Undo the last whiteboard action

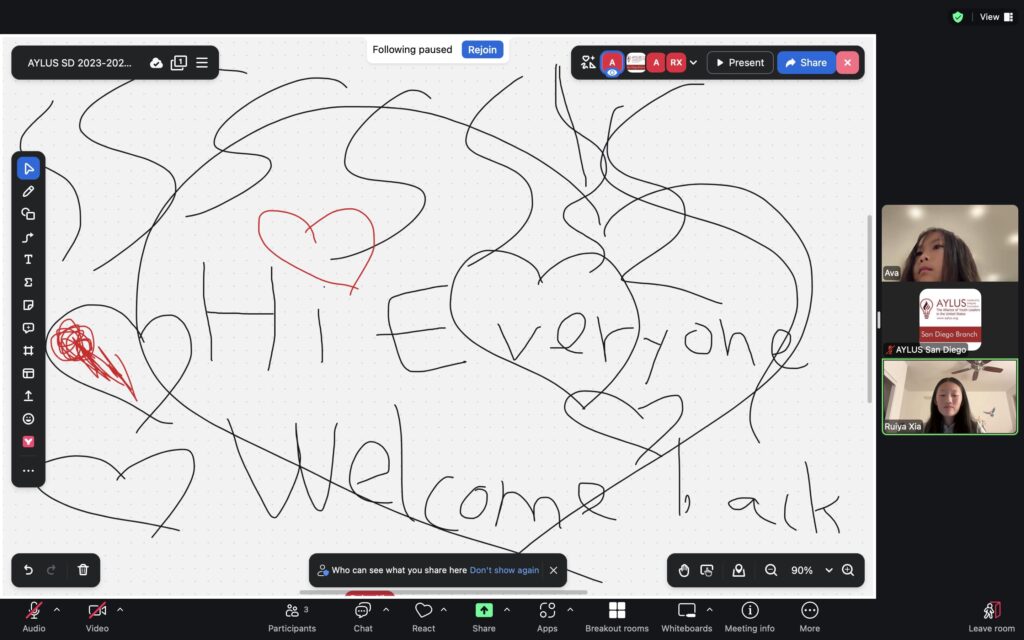click(28, 570)
